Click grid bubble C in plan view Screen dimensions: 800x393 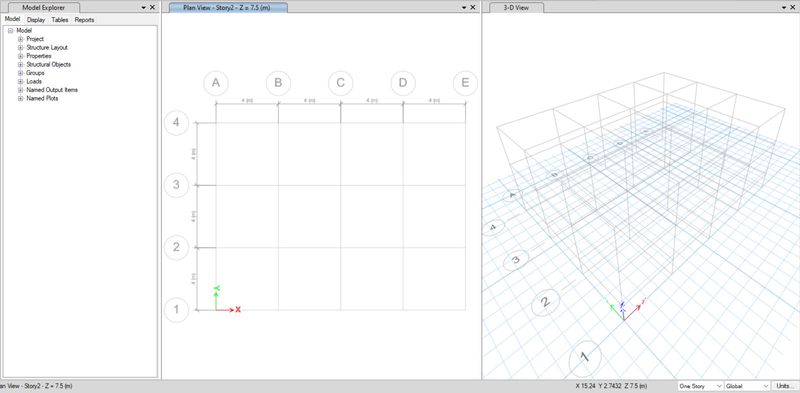coord(341,83)
